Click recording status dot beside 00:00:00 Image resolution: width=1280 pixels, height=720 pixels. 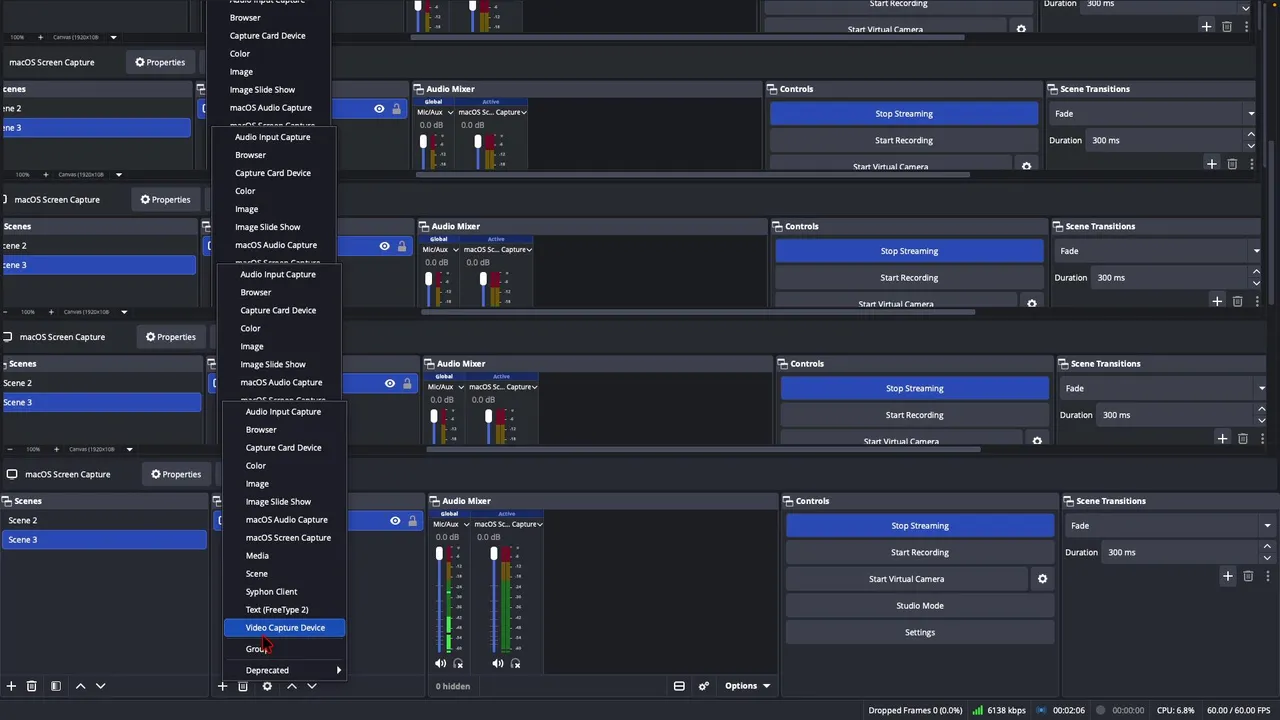click(x=1100, y=710)
